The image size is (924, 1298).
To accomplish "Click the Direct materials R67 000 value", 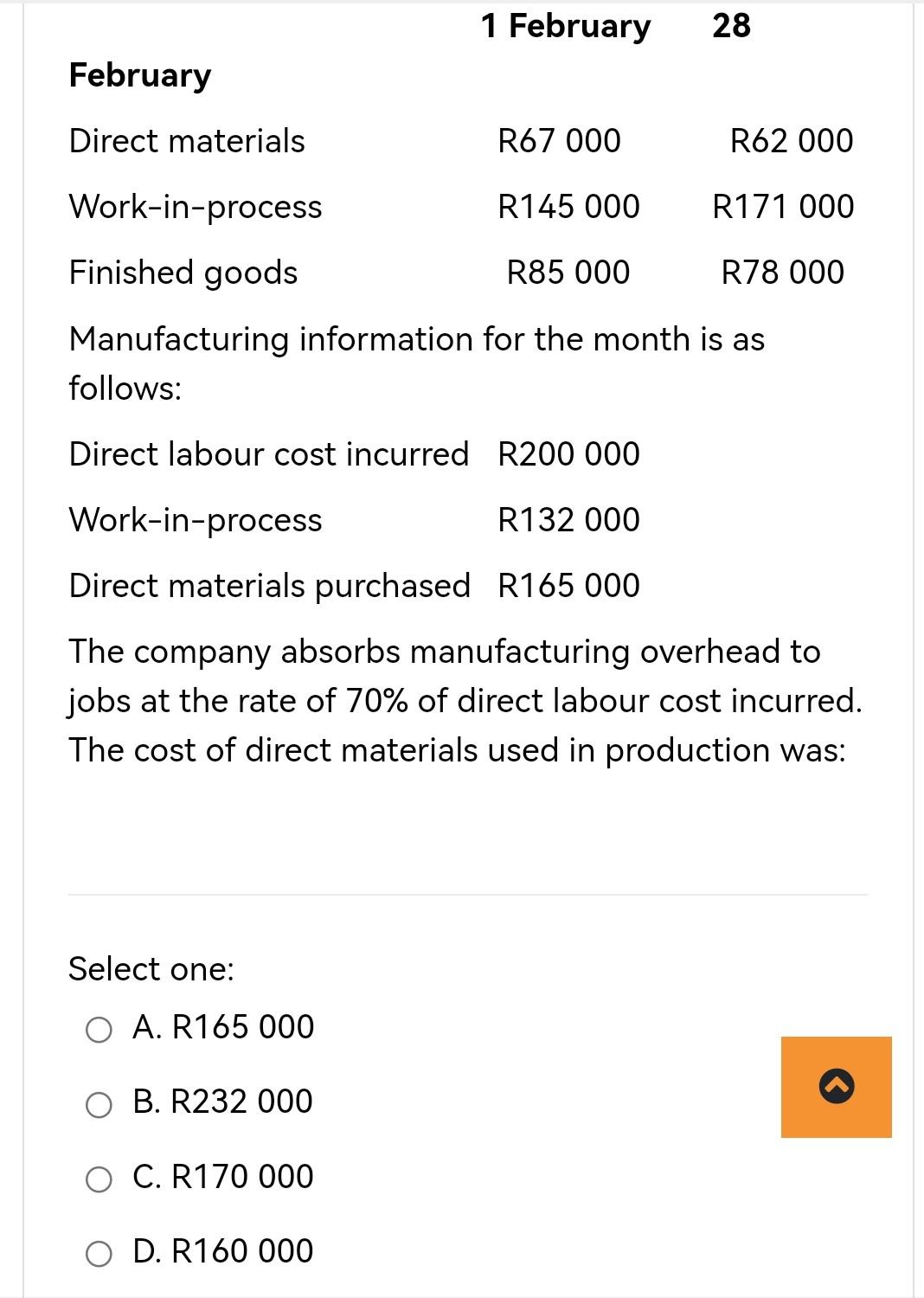I will pos(559,141).
